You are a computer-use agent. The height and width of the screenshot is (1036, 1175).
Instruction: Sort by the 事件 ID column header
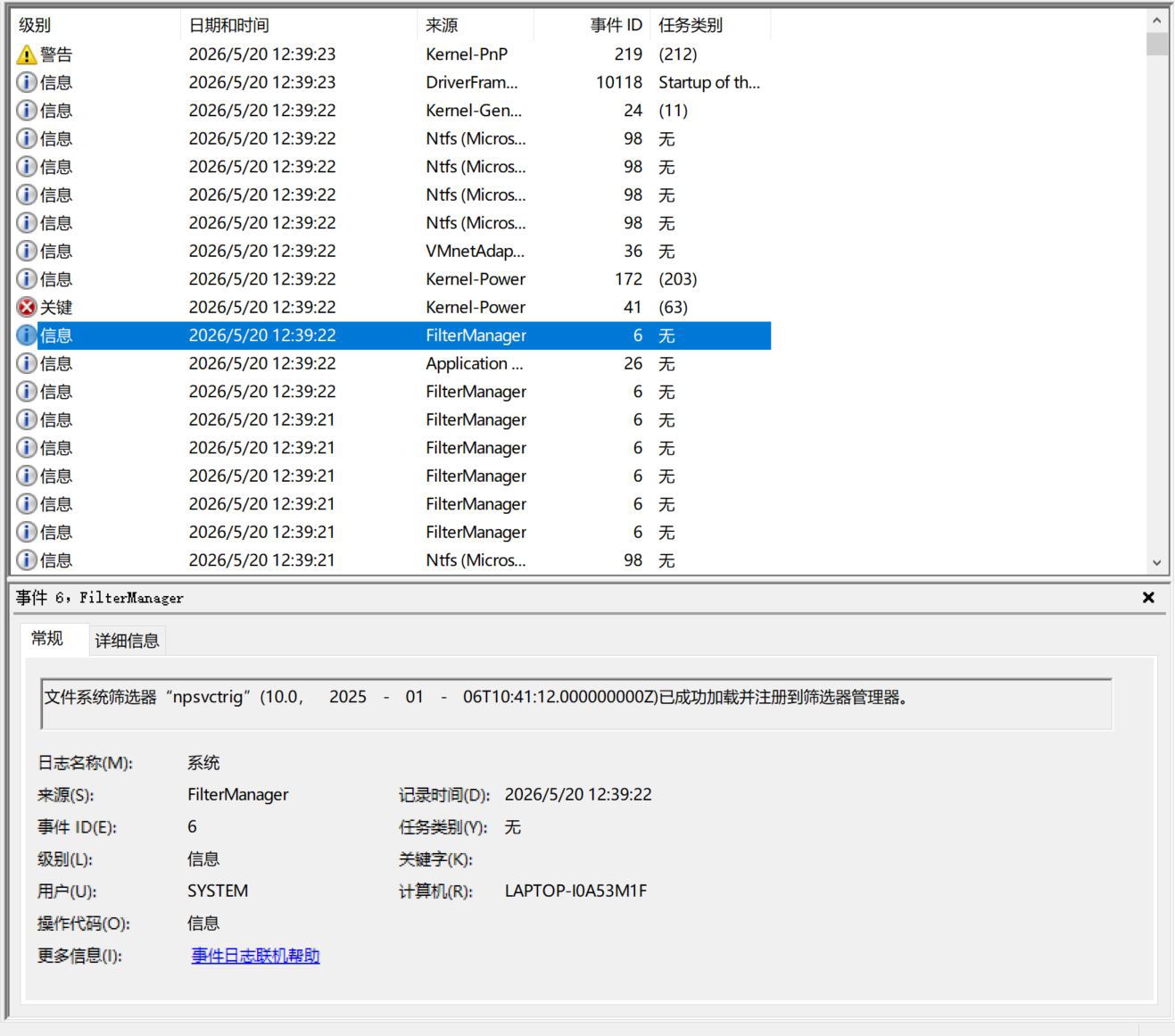(x=592, y=25)
